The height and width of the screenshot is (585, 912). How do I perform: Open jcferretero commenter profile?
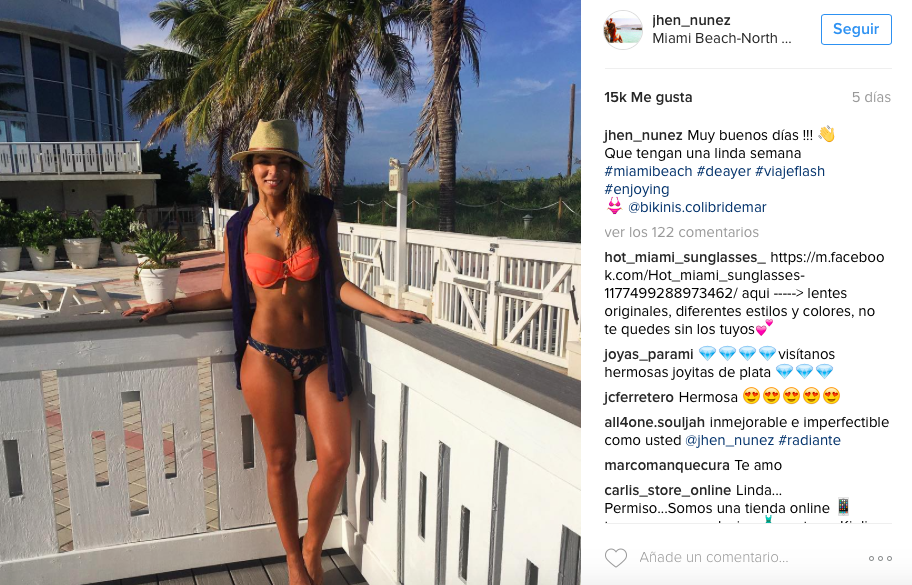tap(639, 397)
